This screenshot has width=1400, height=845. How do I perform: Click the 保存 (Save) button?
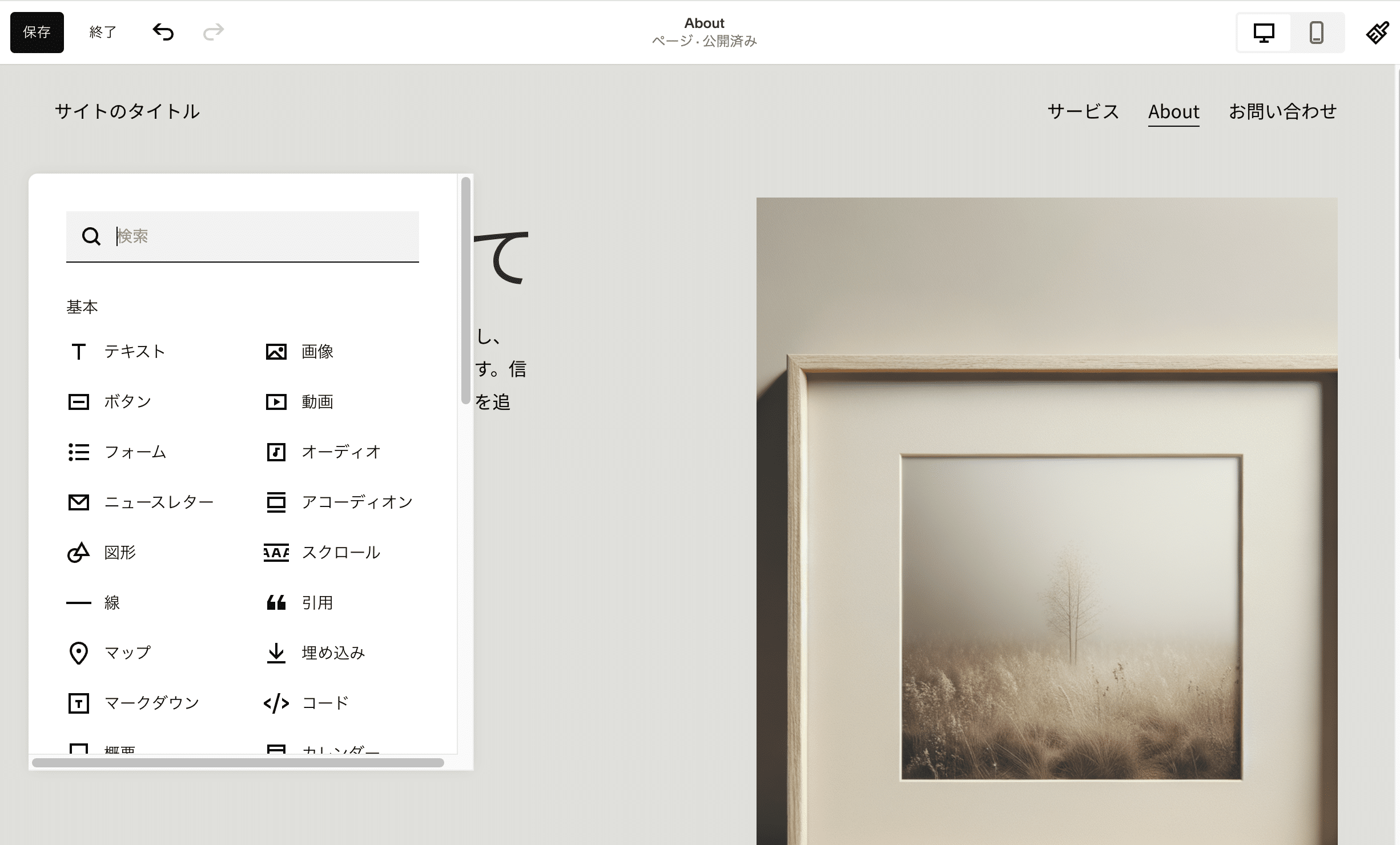(x=37, y=33)
